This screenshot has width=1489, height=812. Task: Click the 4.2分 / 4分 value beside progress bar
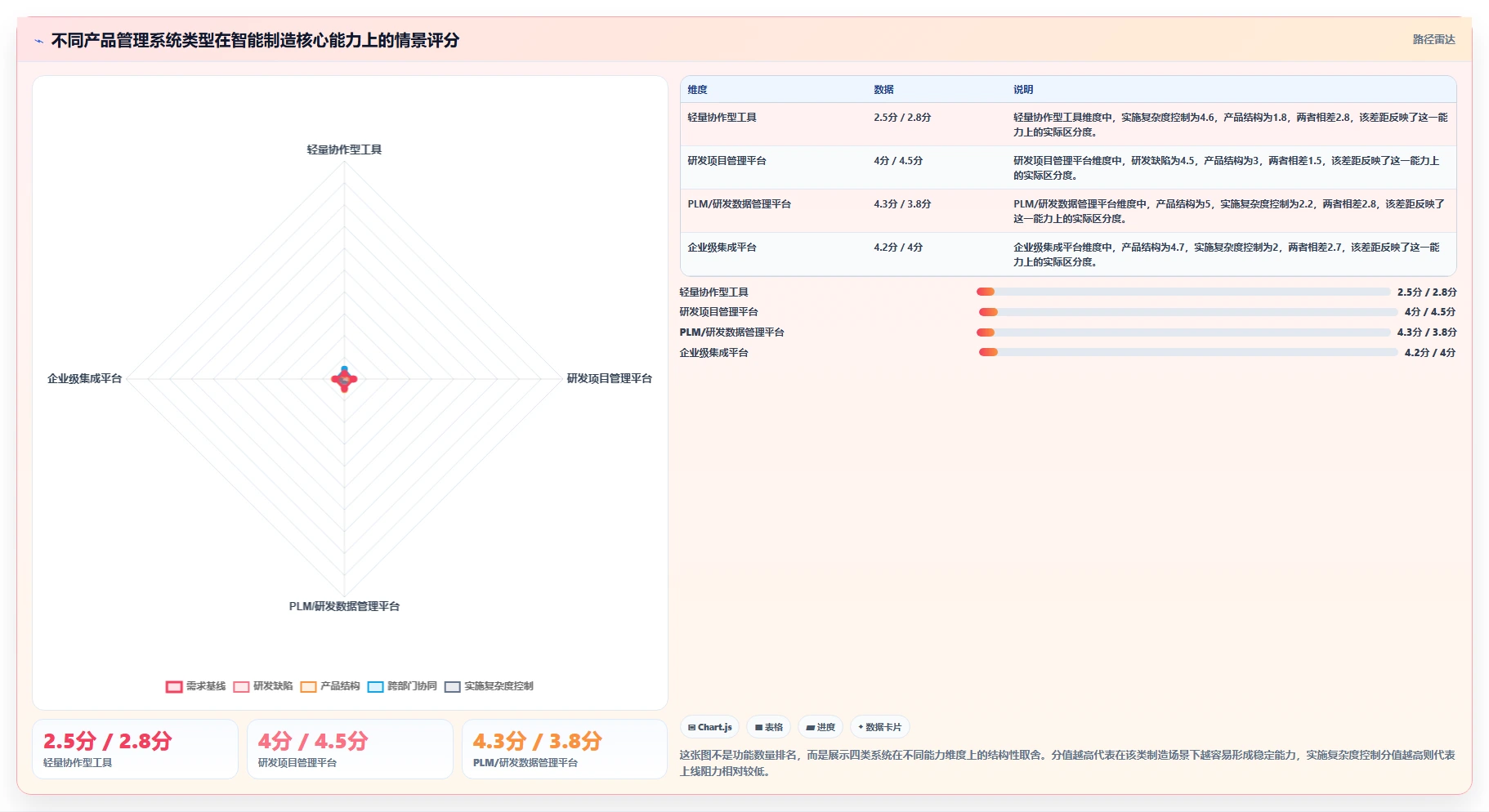coord(1430,353)
